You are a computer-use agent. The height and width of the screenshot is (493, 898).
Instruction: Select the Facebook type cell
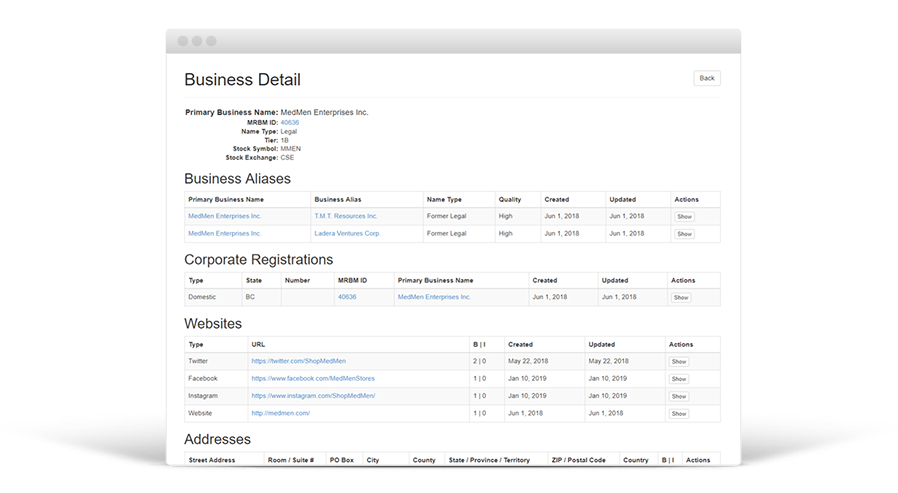pyautogui.click(x=203, y=378)
